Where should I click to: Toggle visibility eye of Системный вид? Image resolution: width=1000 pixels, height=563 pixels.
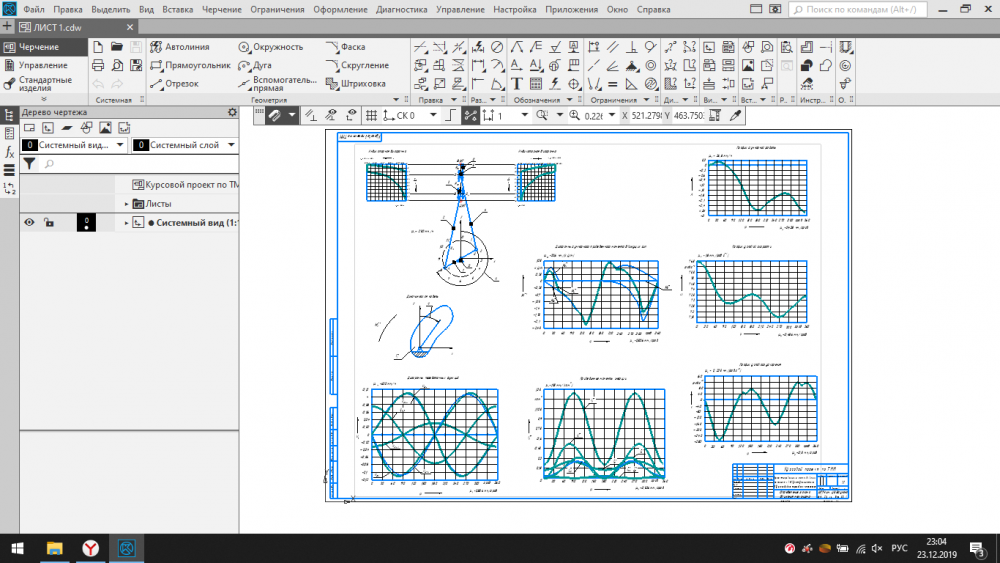[x=30, y=223]
